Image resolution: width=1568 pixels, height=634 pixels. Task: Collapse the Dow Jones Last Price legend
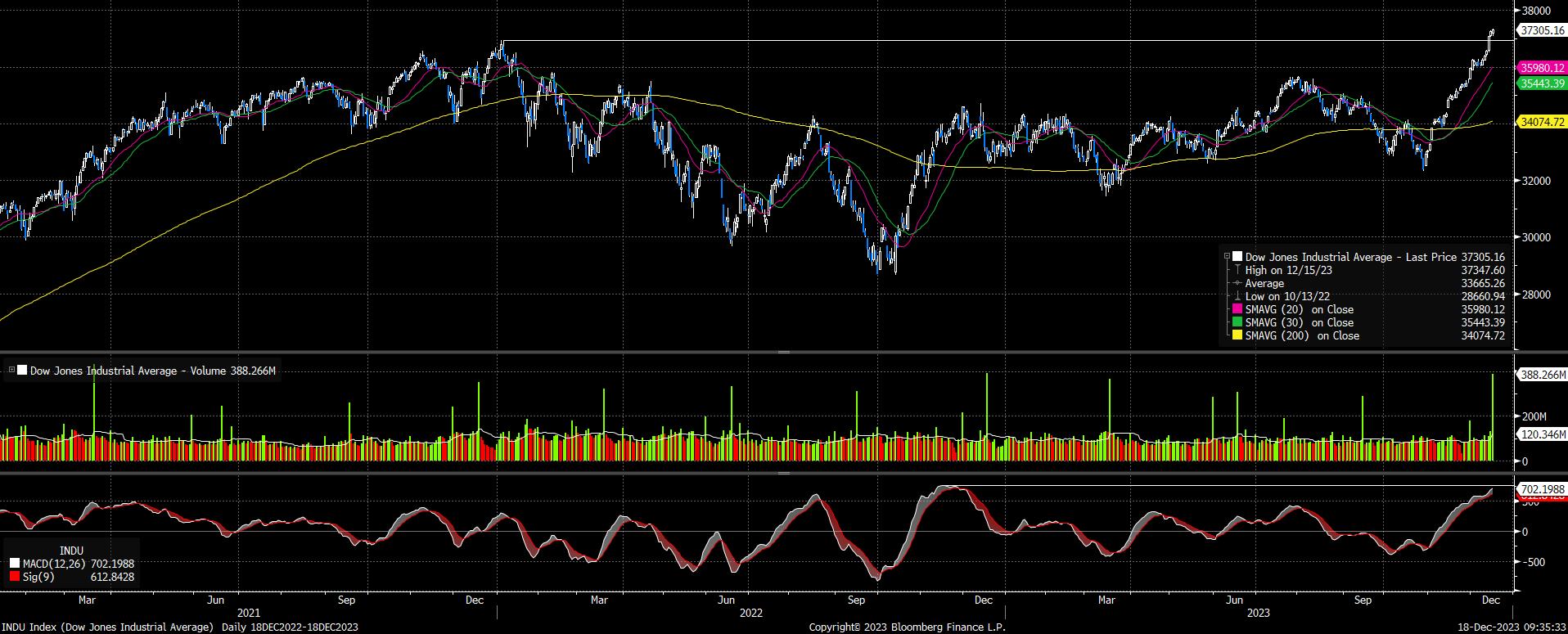click(x=1227, y=257)
